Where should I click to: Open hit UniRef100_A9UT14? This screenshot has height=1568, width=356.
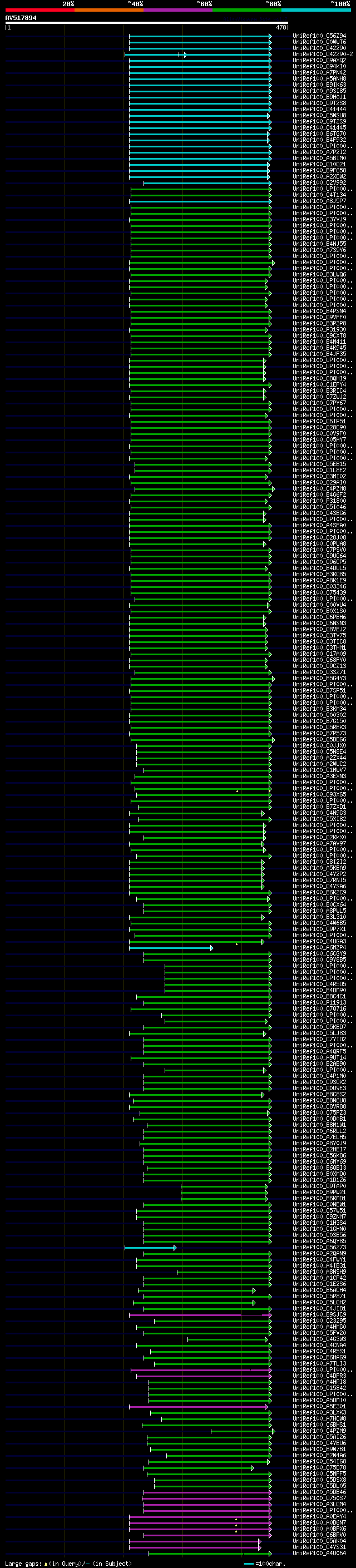(x=319, y=1057)
